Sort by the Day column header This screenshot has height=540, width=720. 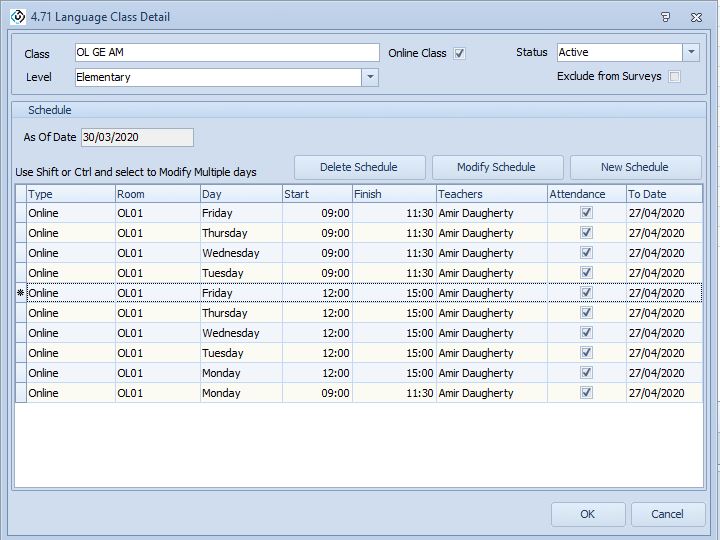[x=240, y=194]
